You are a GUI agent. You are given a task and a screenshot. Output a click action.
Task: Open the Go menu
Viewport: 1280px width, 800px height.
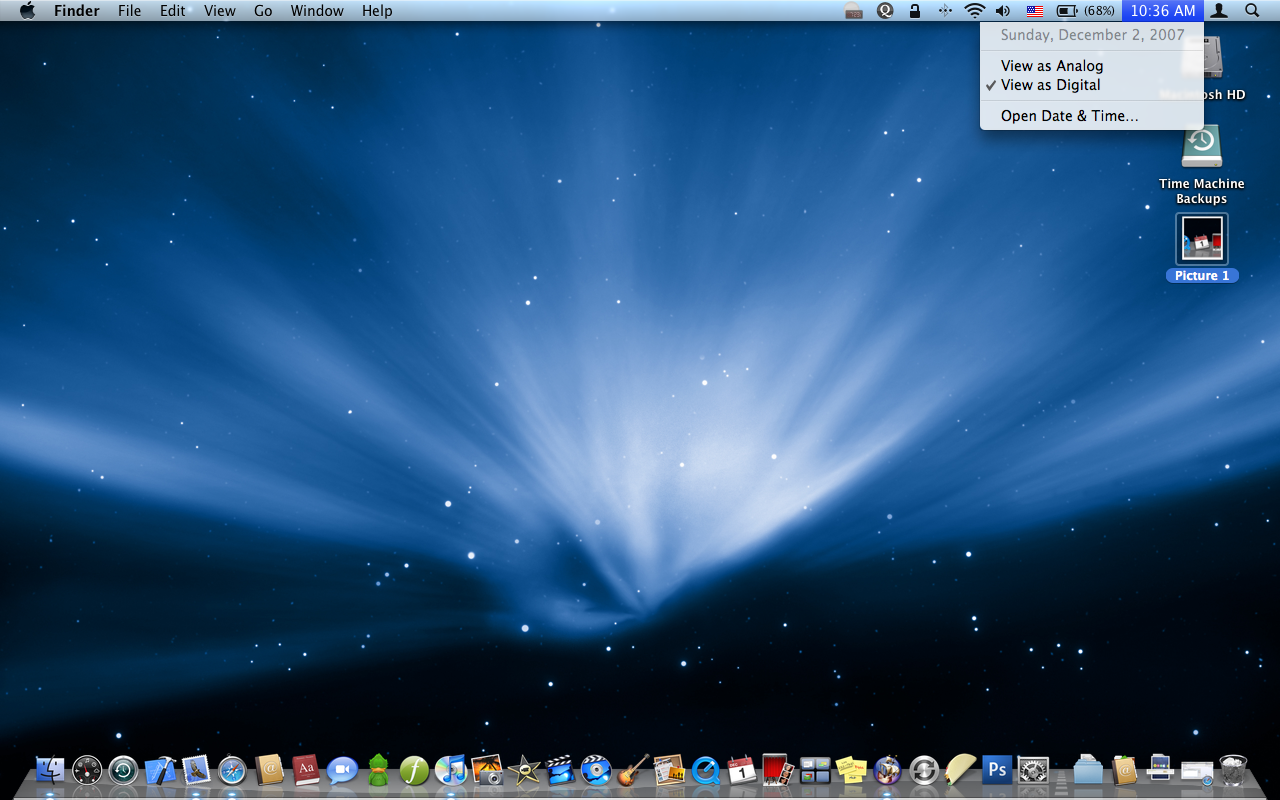click(263, 11)
